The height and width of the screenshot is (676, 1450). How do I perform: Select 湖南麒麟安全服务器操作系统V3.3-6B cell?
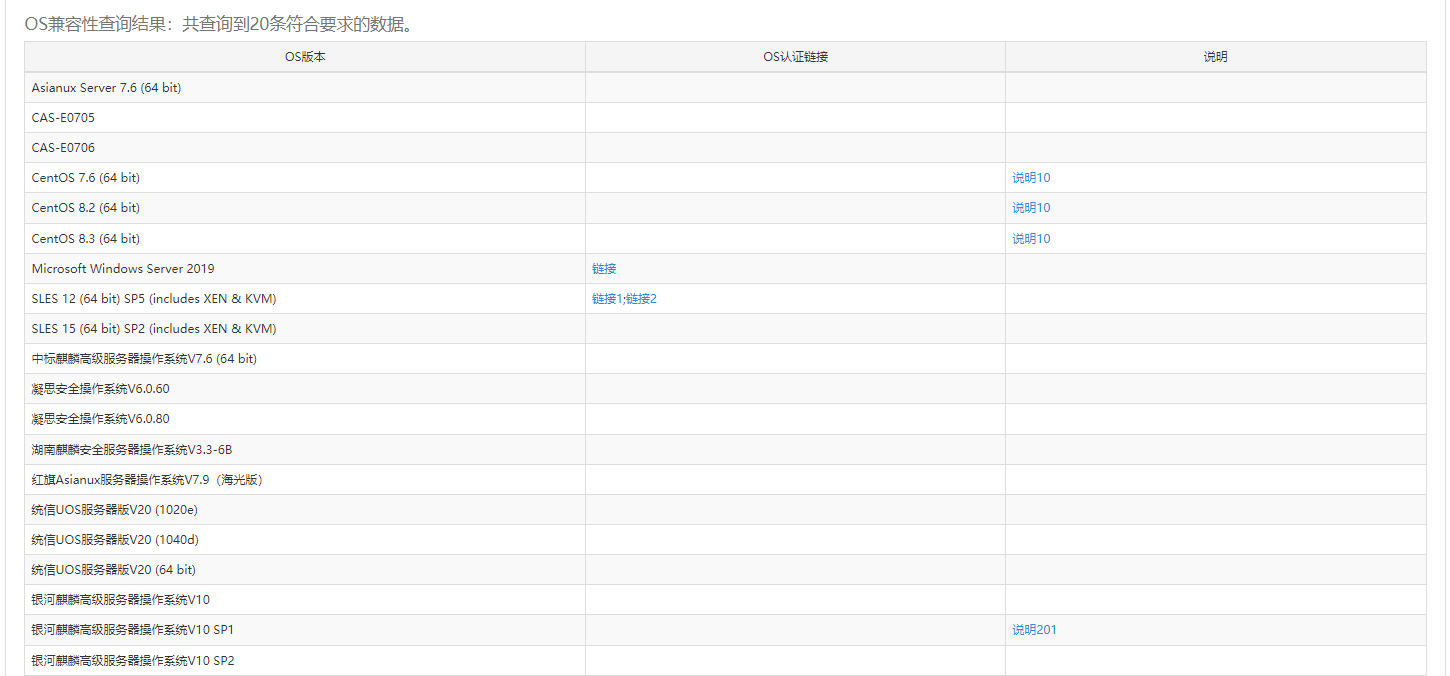coord(305,450)
